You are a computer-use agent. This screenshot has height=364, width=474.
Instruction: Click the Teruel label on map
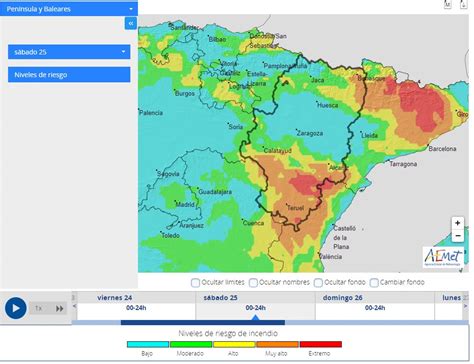point(295,208)
